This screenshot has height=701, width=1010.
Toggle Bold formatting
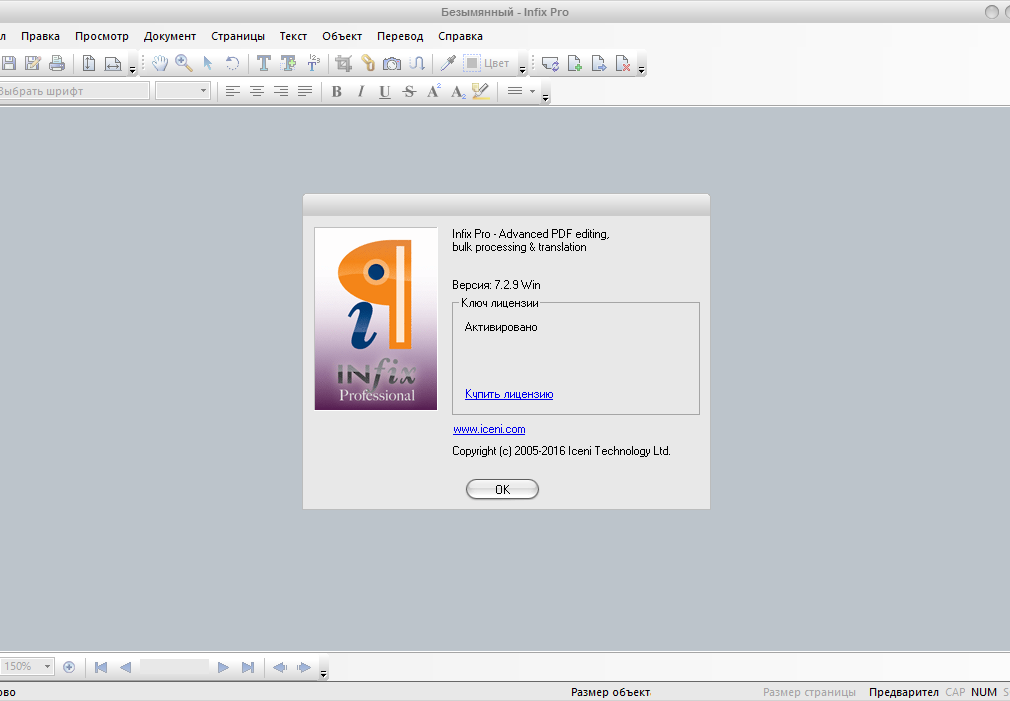tap(336, 91)
